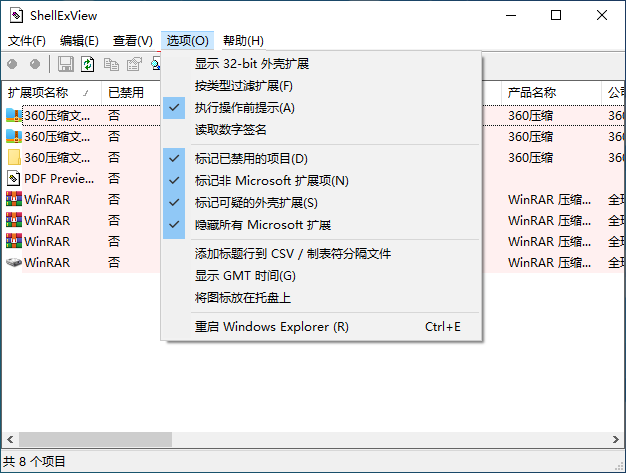Open the 查看(V) menu
The height and width of the screenshot is (473, 626).
133,40
